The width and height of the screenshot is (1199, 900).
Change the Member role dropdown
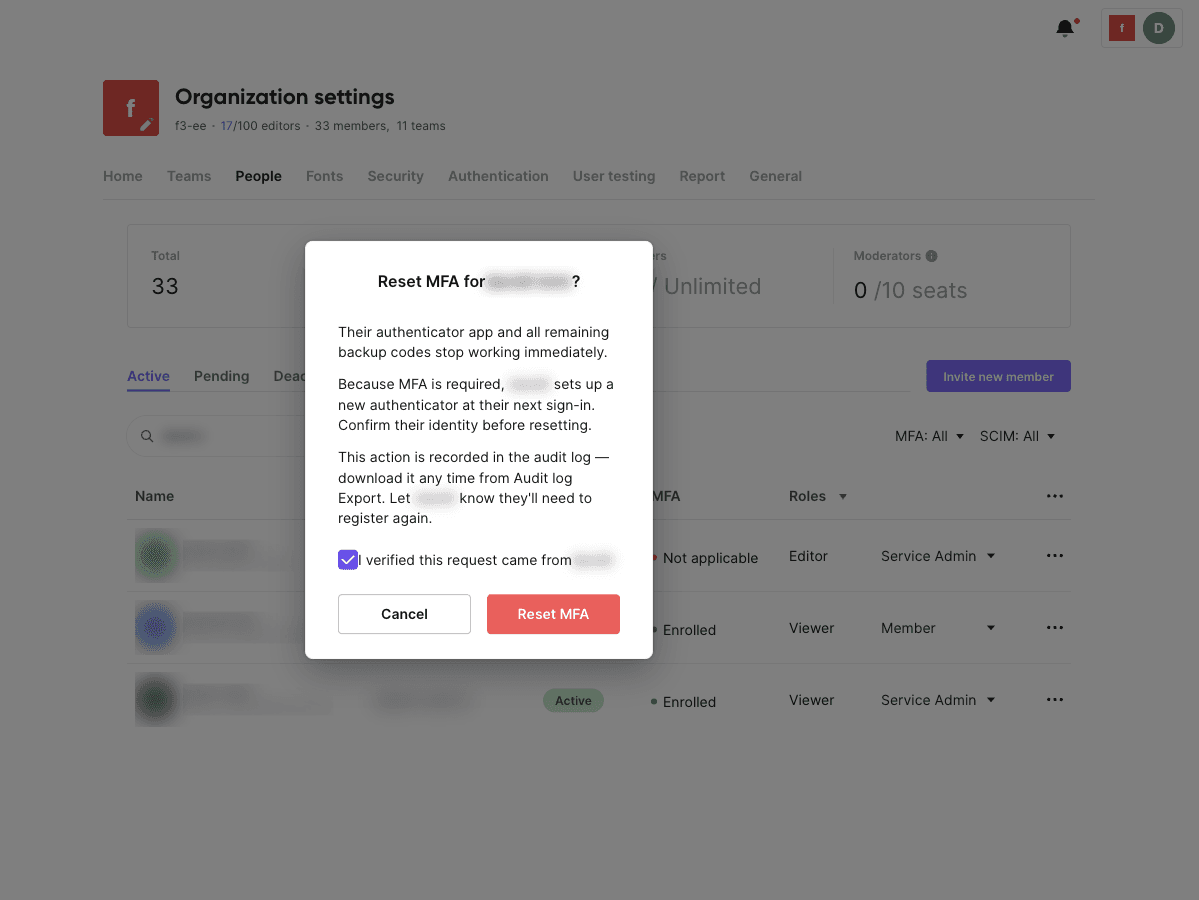pos(937,628)
